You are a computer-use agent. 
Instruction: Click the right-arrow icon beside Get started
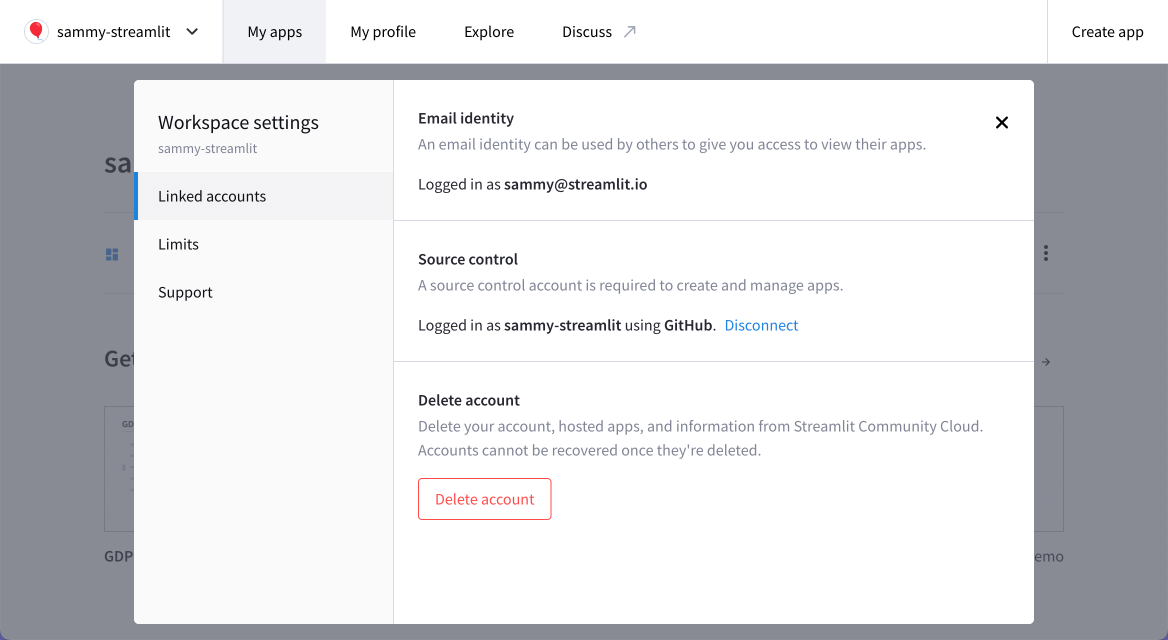pos(1044,361)
